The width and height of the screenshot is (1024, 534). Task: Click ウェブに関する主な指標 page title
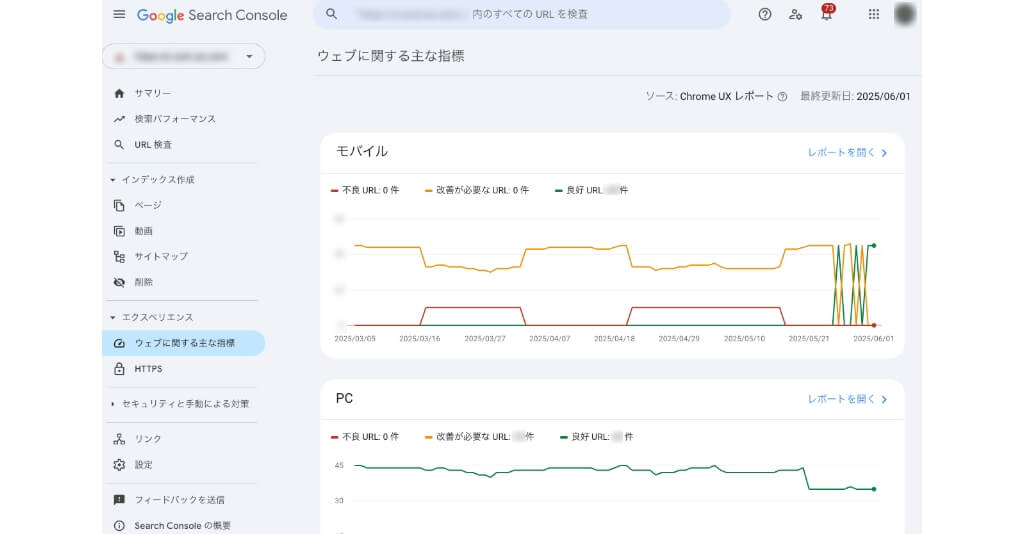click(391, 56)
